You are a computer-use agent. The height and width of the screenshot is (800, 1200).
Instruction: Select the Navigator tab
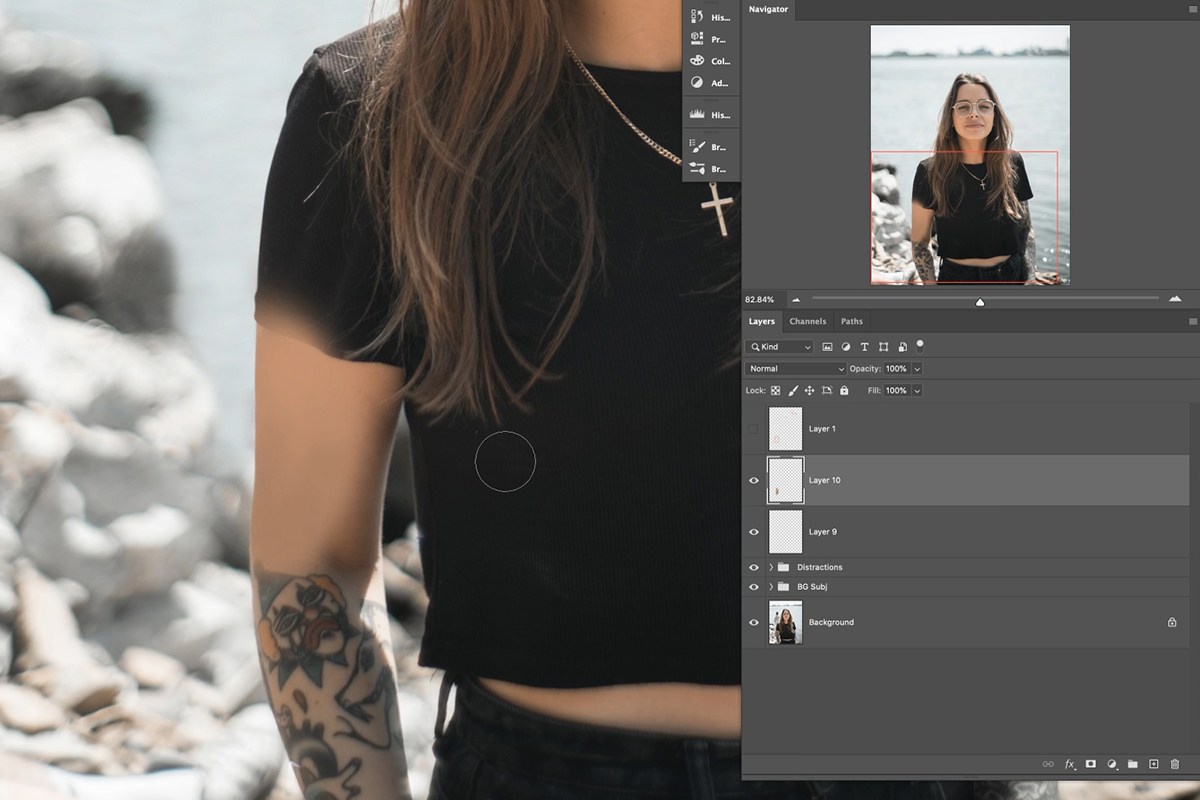(x=768, y=10)
